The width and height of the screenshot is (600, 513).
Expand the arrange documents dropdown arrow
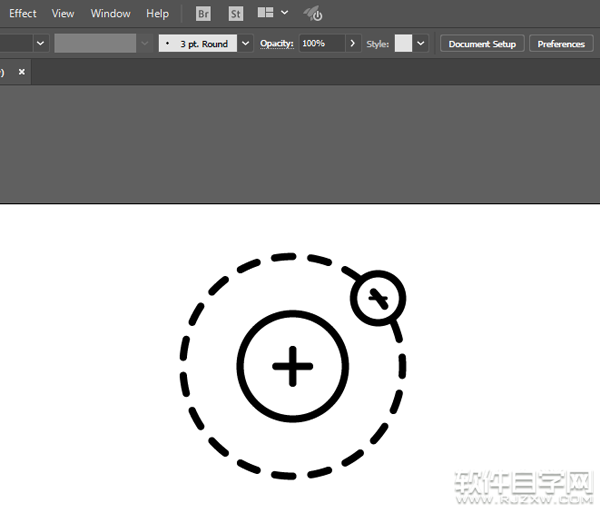285,14
